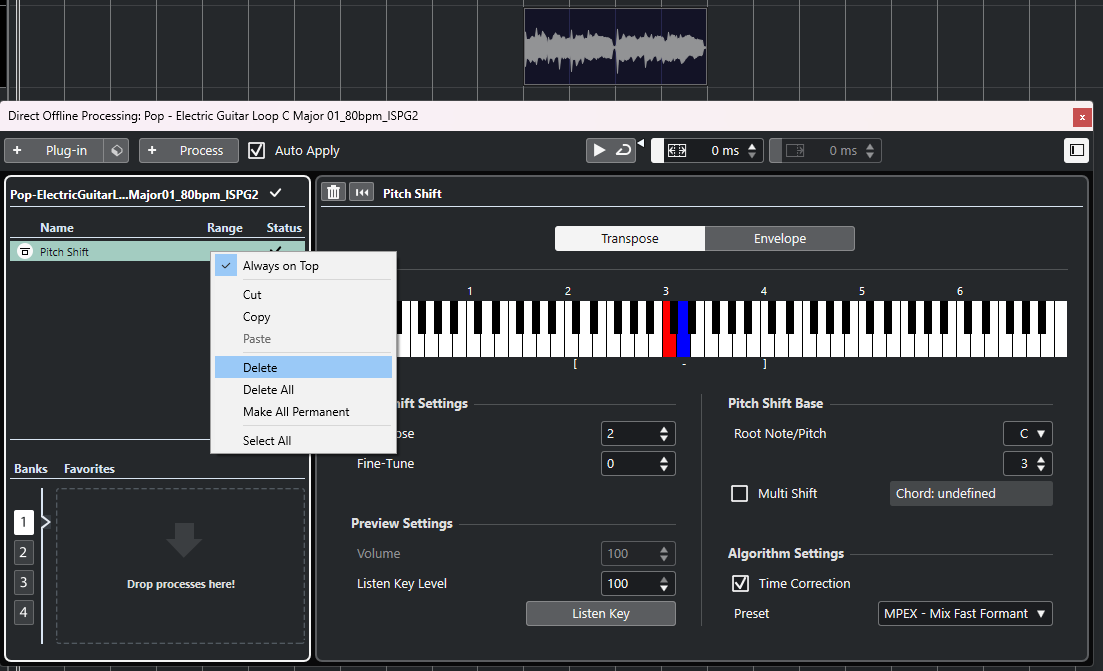Click the Listen Key button
Screen dimensions: 1103x671
coord(600,613)
